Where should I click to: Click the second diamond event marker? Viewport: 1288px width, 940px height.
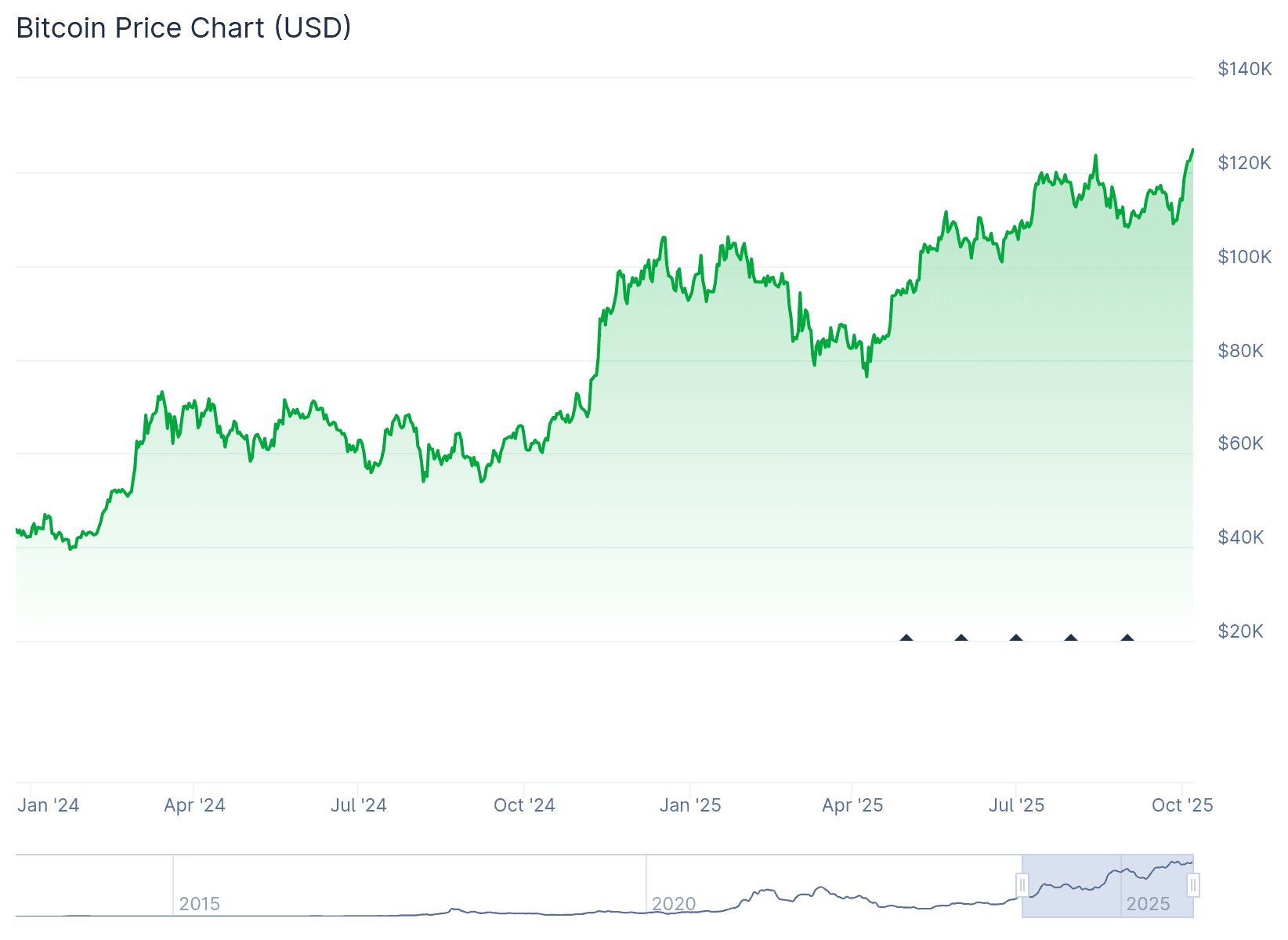coord(961,638)
